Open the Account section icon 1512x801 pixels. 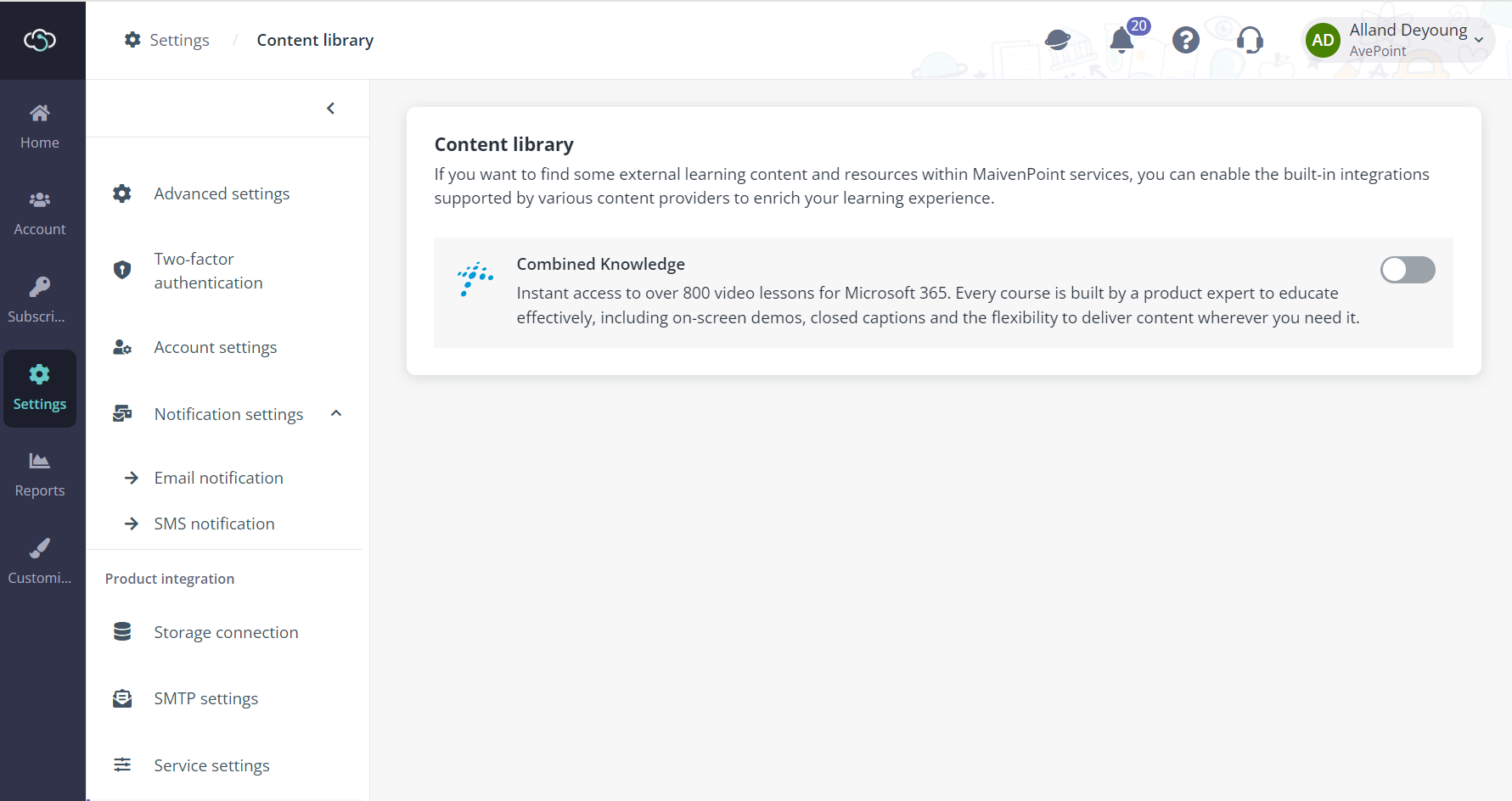[40, 199]
